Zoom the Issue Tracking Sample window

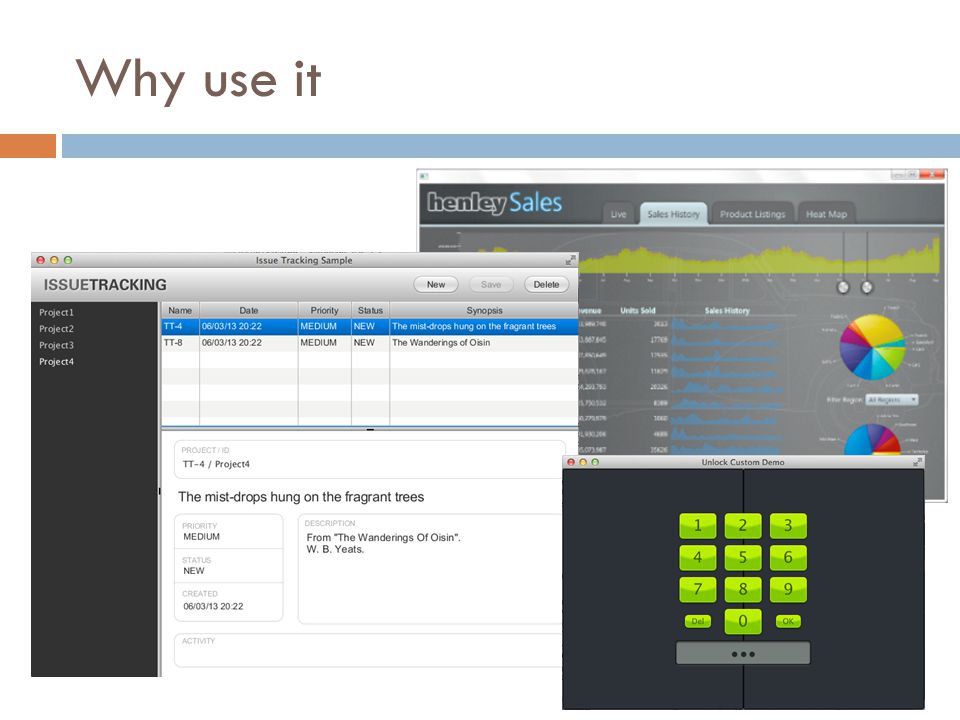(68, 260)
